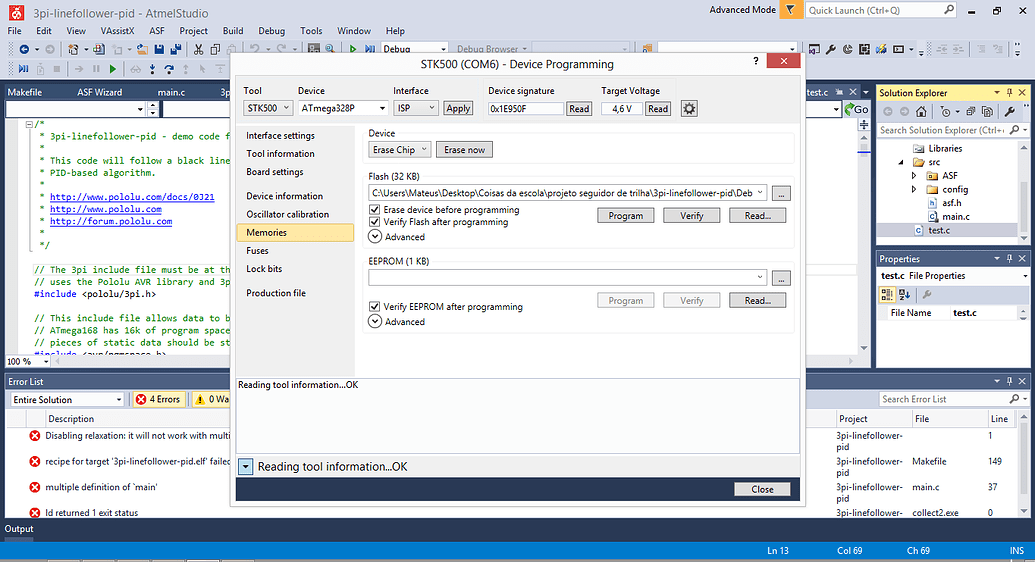Image resolution: width=1035 pixels, height=562 pixels.
Task: Open the Erase Chip dropdown
Action: 399,150
